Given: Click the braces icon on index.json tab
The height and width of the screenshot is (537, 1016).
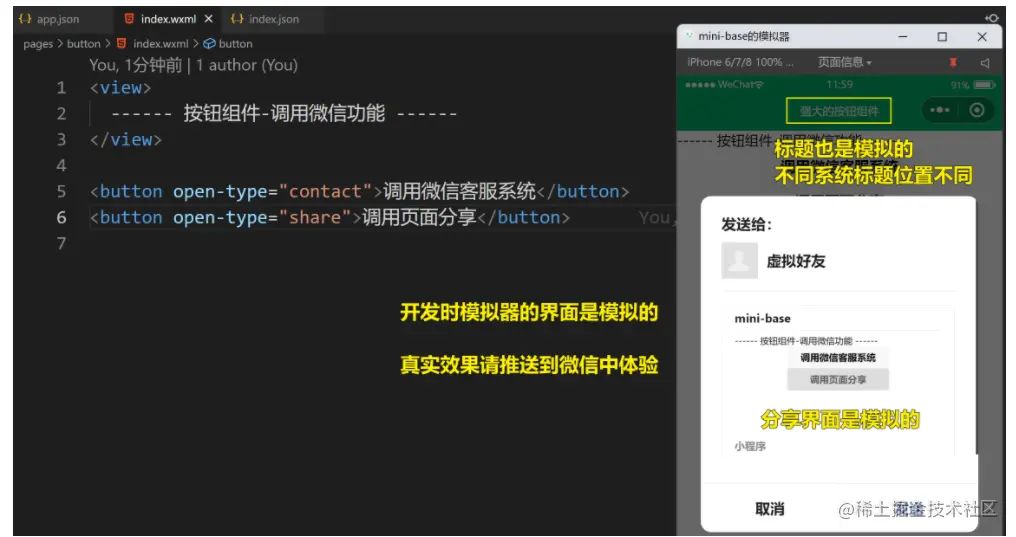Looking at the screenshot, I should (x=237, y=19).
